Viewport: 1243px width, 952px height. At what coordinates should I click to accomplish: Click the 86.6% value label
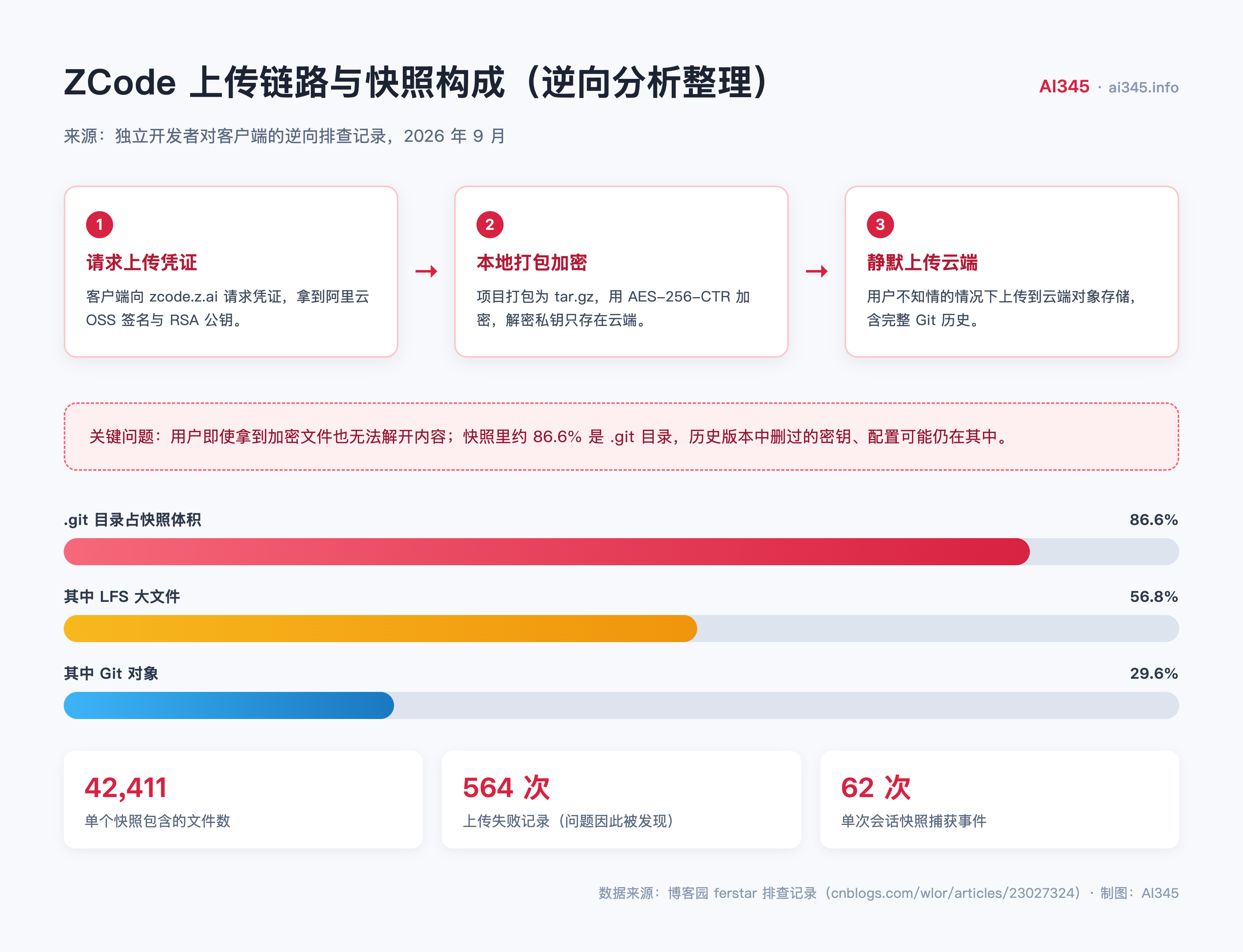point(1153,520)
